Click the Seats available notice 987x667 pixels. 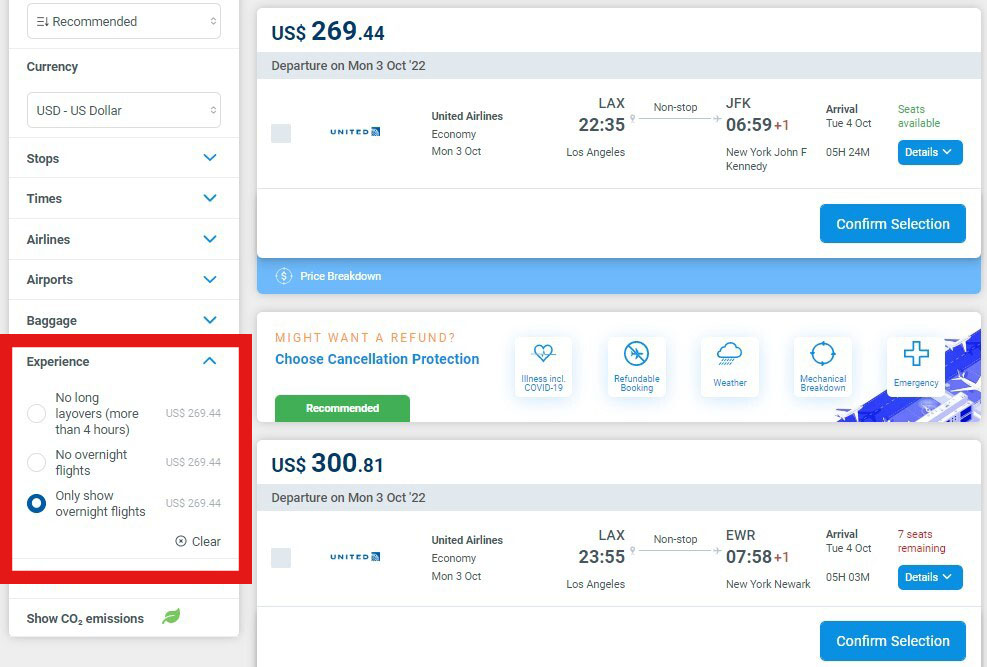[x=919, y=116]
